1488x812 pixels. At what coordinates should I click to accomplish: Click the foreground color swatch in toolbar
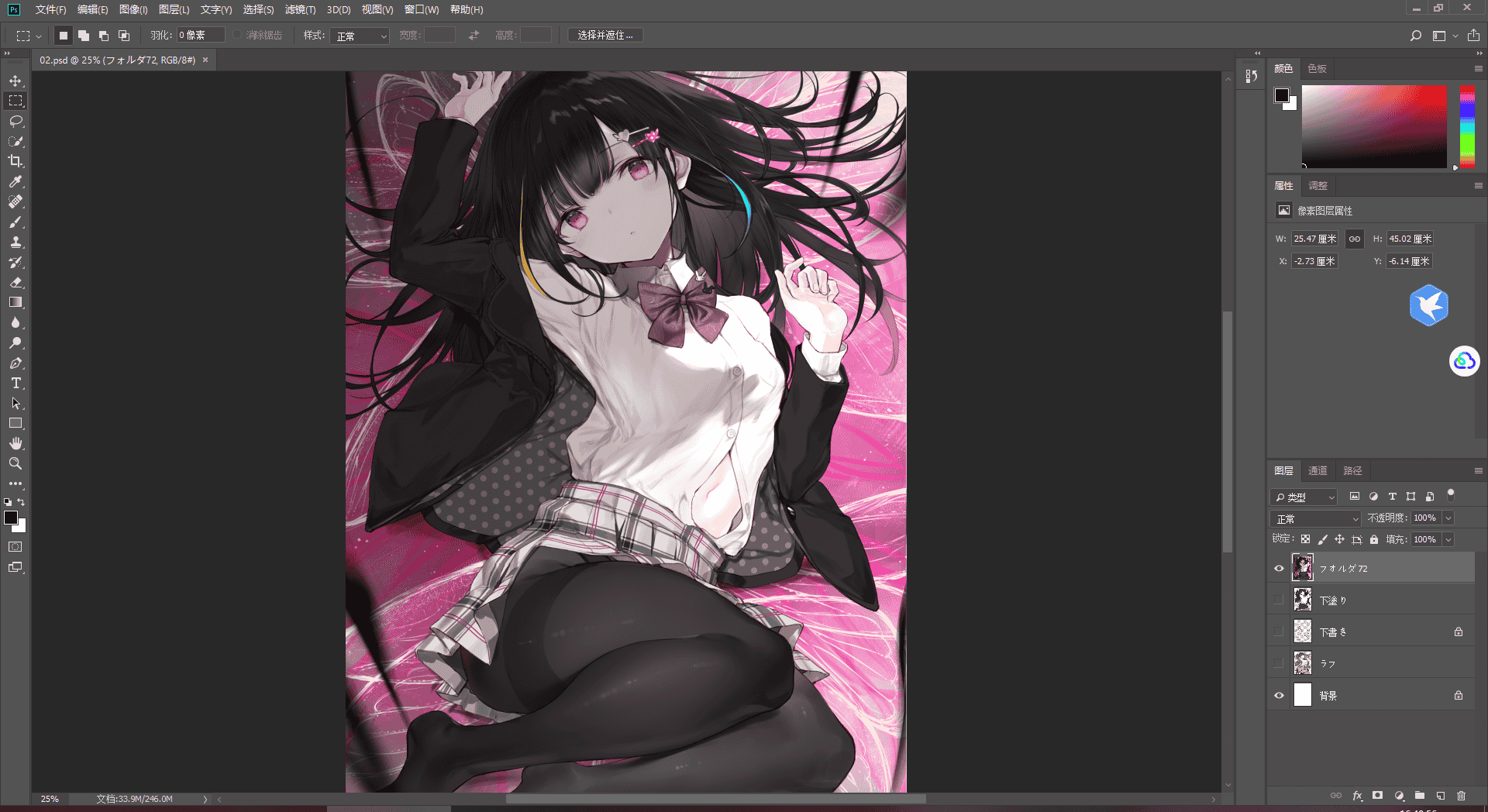[11, 518]
